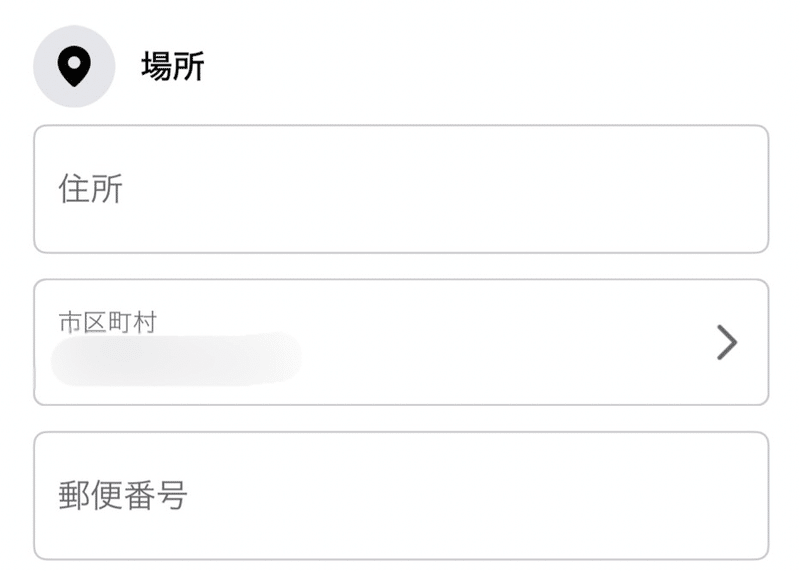Click the 住所 placeholder text
The image size is (800, 571).
[91, 189]
